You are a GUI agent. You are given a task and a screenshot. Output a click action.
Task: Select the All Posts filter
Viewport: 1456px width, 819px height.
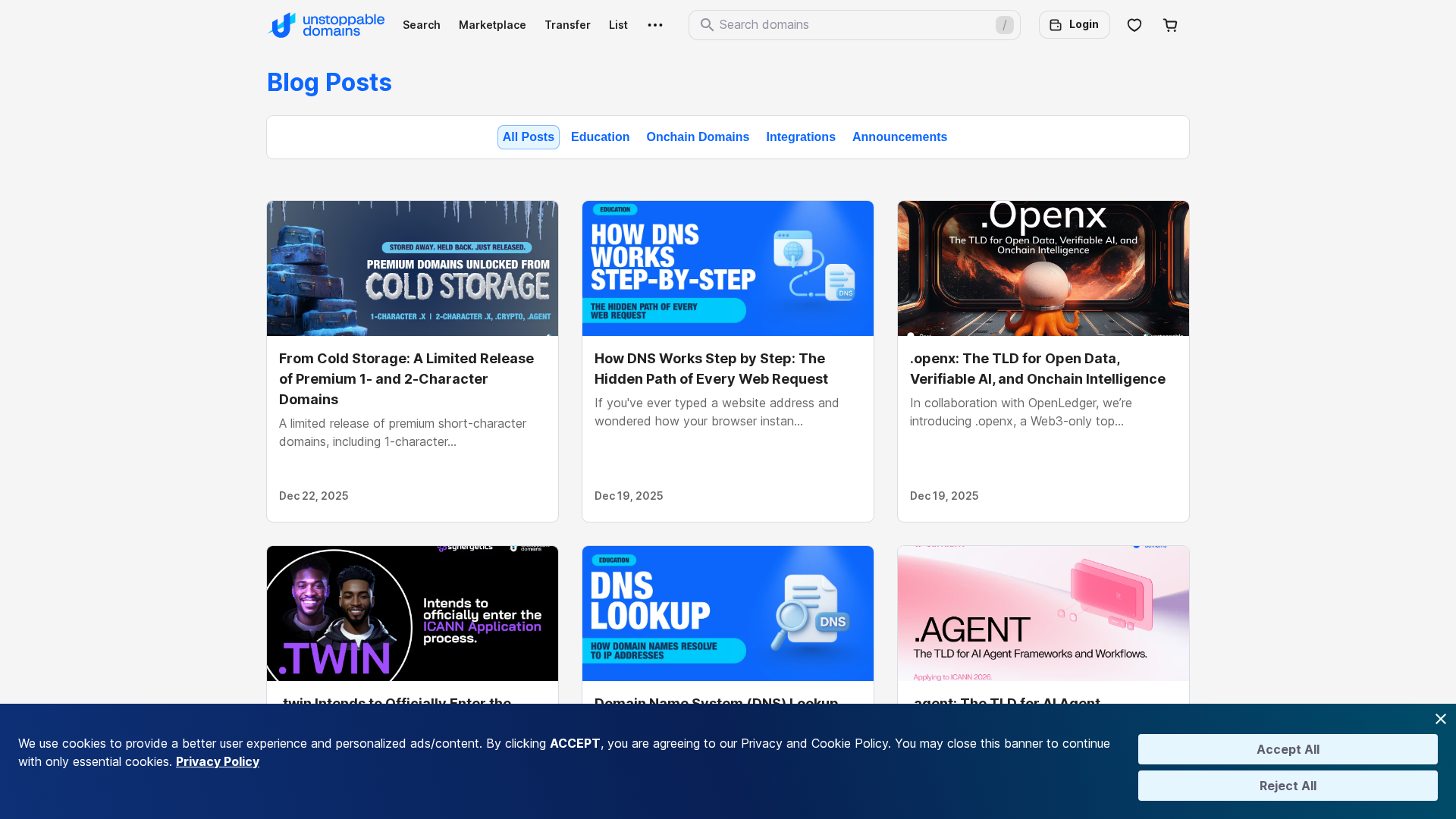528,137
